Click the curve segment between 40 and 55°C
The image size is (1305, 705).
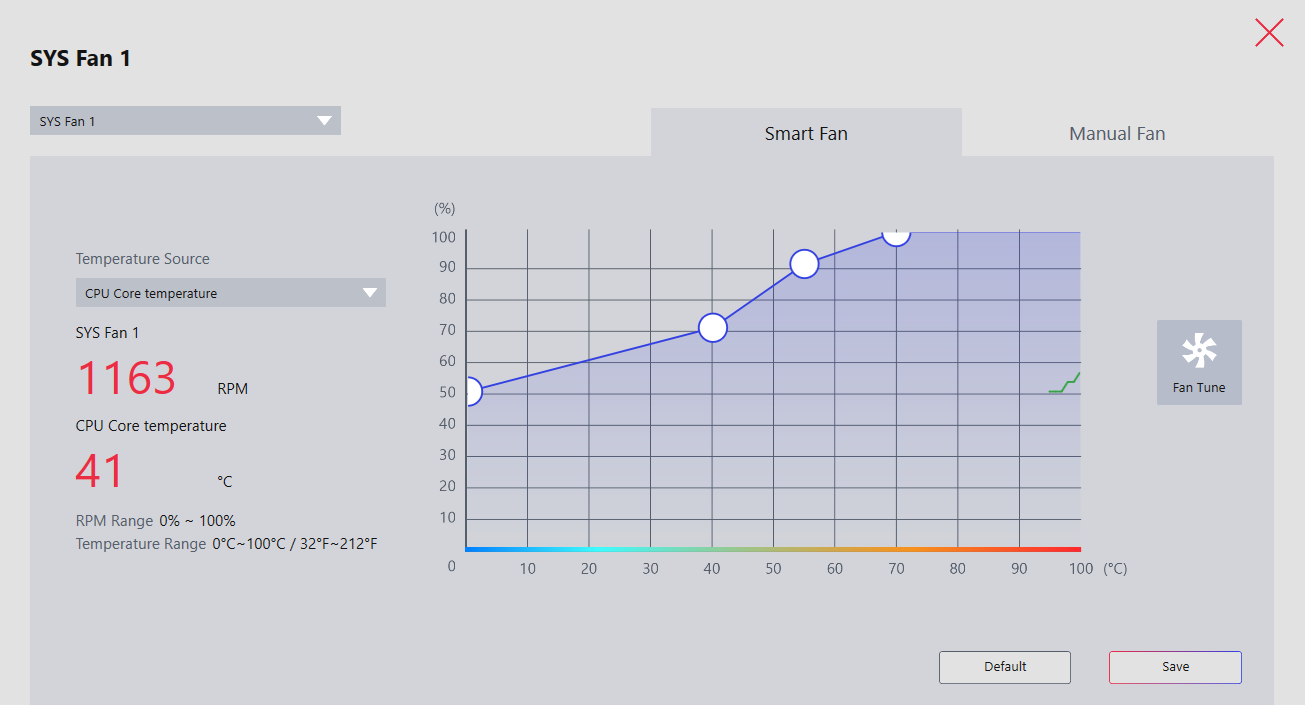[x=758, y=296]
